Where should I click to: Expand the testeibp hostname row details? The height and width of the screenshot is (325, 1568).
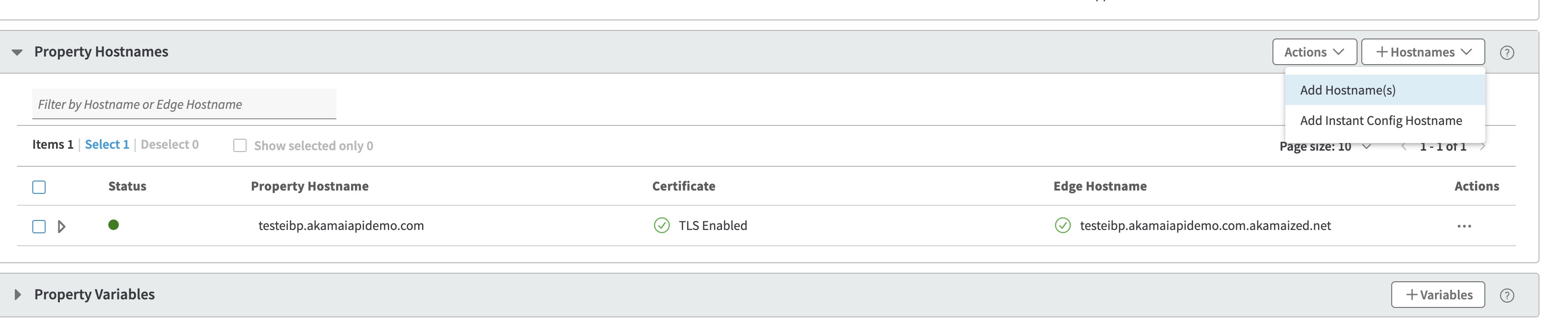pos(61,226)
